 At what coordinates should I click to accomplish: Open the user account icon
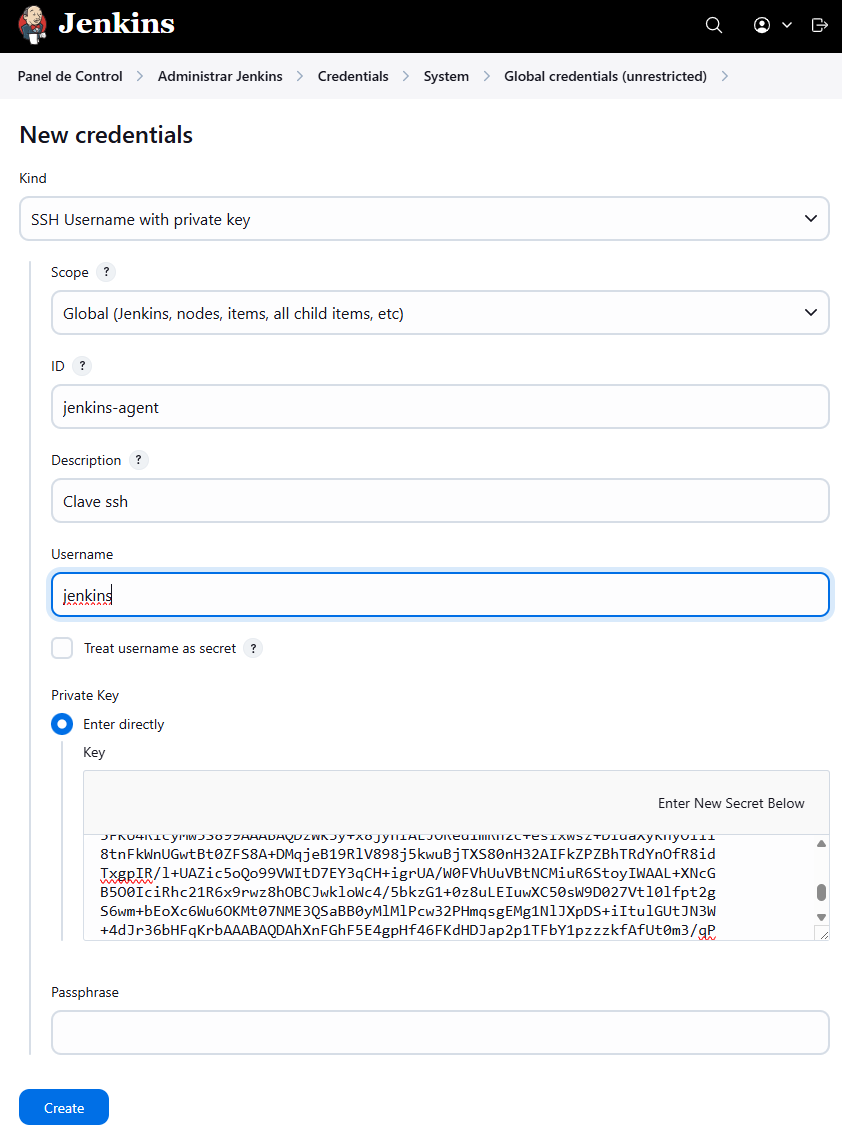point(762,25)
